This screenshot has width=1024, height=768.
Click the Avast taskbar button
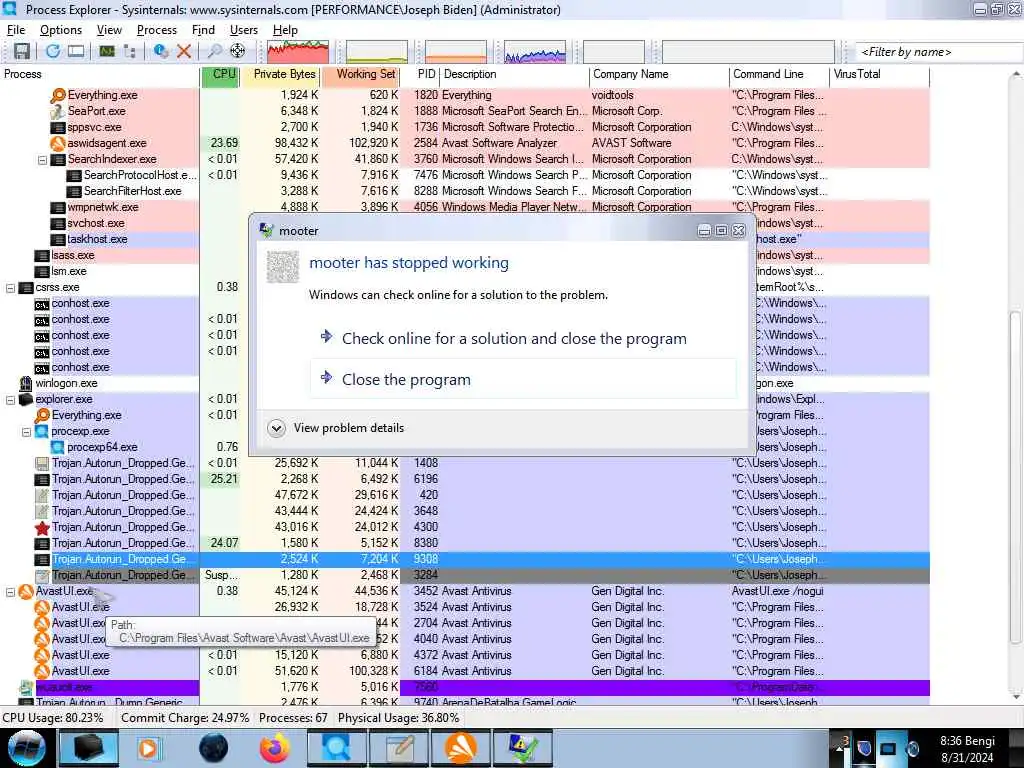461,748
